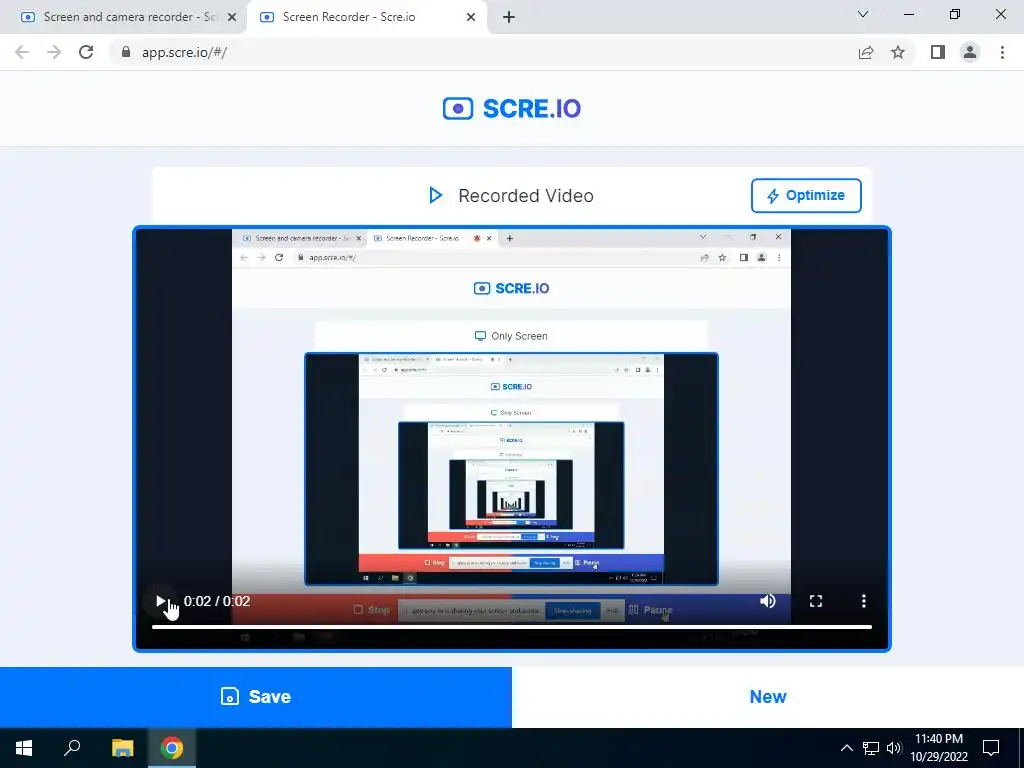
Task: Click the Optimize button
Action: [806, 195]
